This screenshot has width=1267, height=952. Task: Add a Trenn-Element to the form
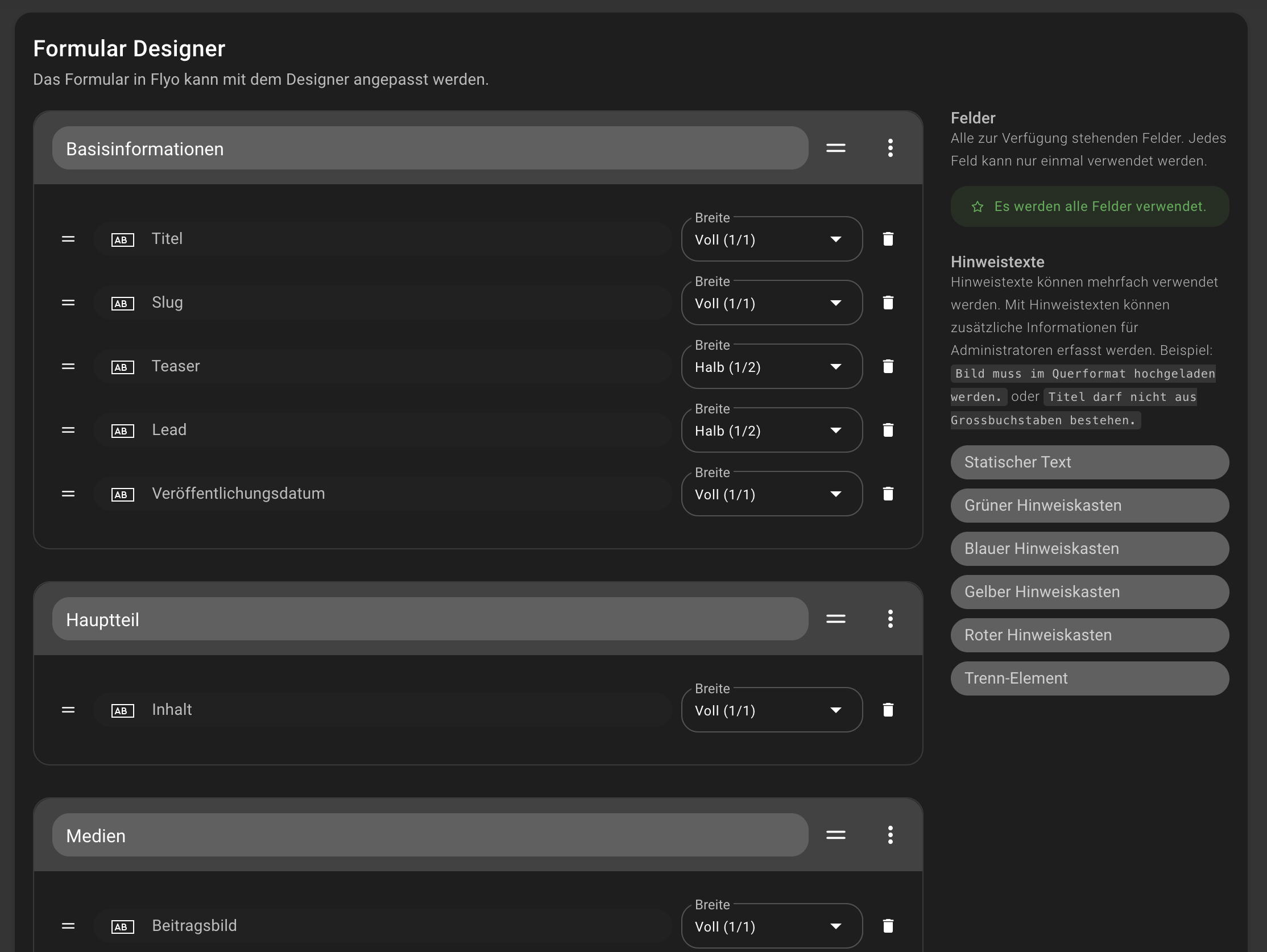[x=1090, y=678]
